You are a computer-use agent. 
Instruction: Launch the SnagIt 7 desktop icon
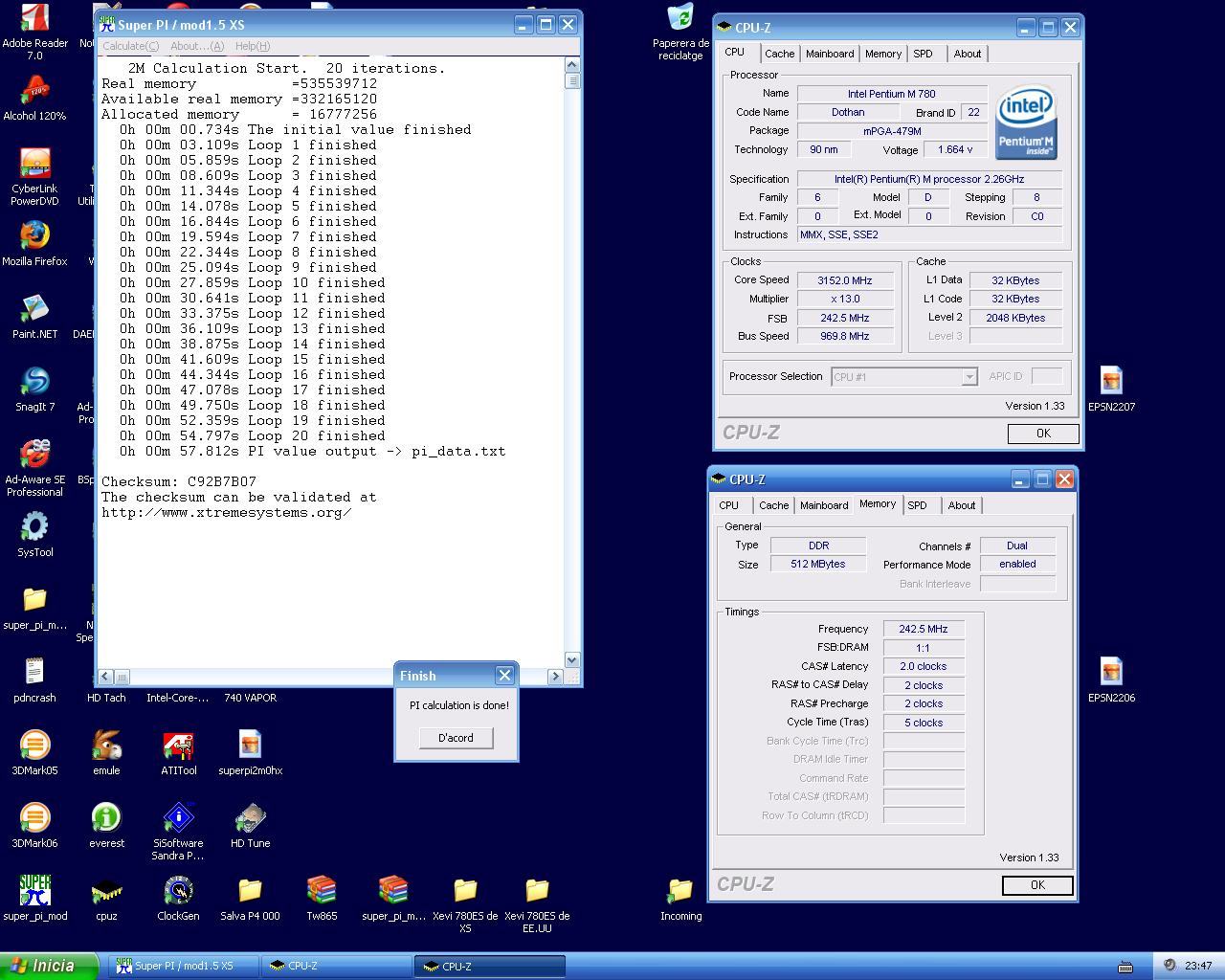point(34,382)
